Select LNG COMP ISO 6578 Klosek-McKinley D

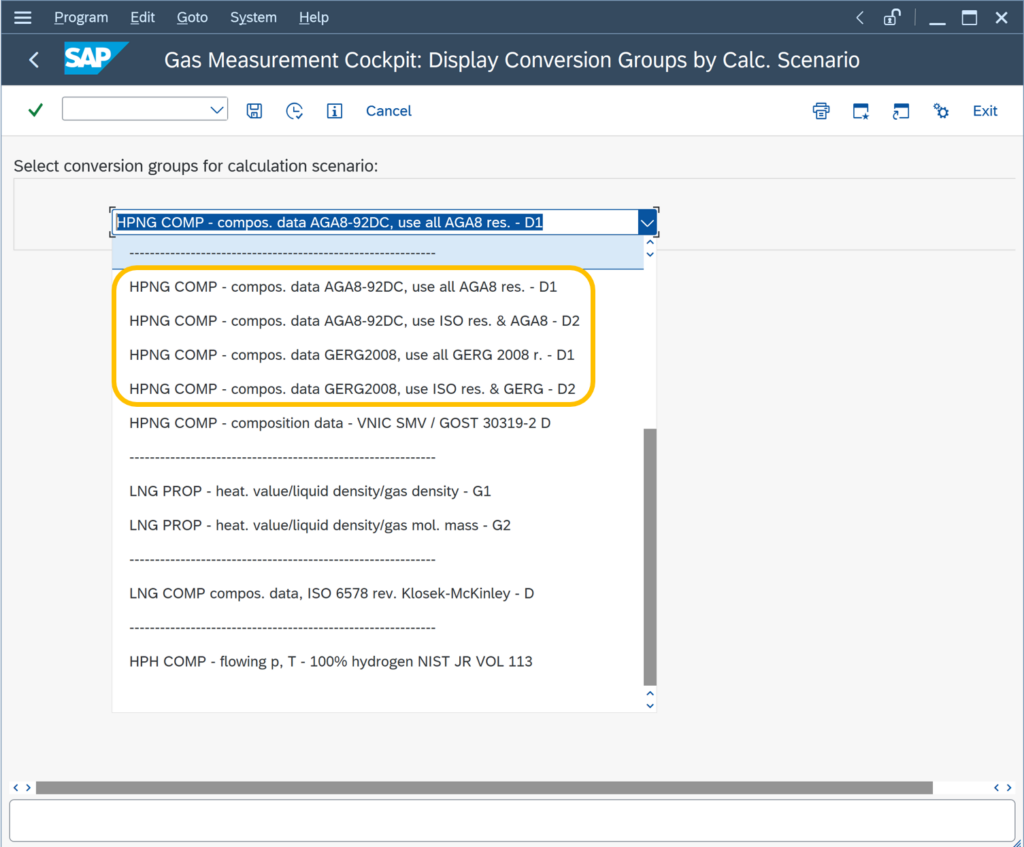pyautogui.click(x=331, y=594)
